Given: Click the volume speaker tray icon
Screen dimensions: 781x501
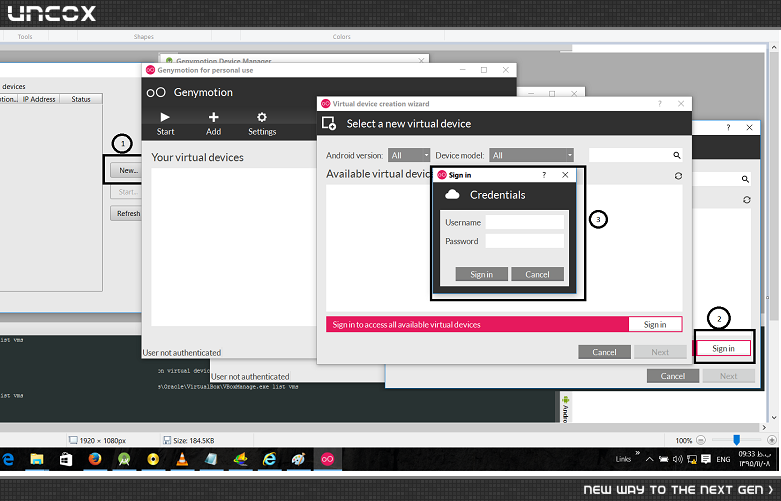Looking at the screenshot, I should coord(677,459).
